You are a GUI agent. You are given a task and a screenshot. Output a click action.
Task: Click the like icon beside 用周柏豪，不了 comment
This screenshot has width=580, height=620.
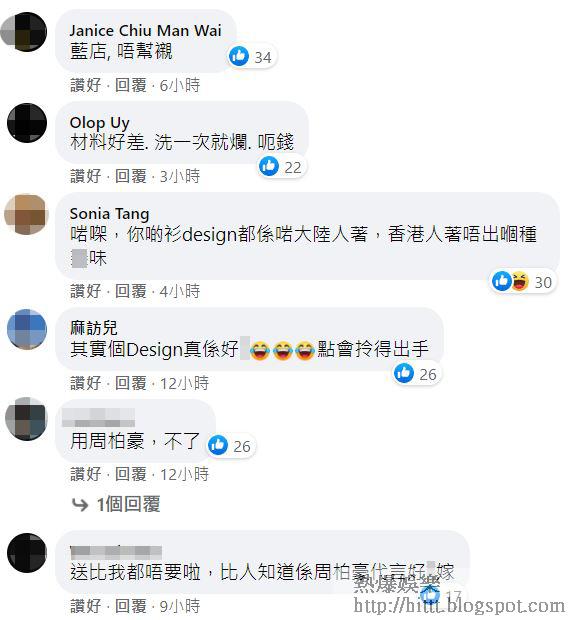[218, 445]
